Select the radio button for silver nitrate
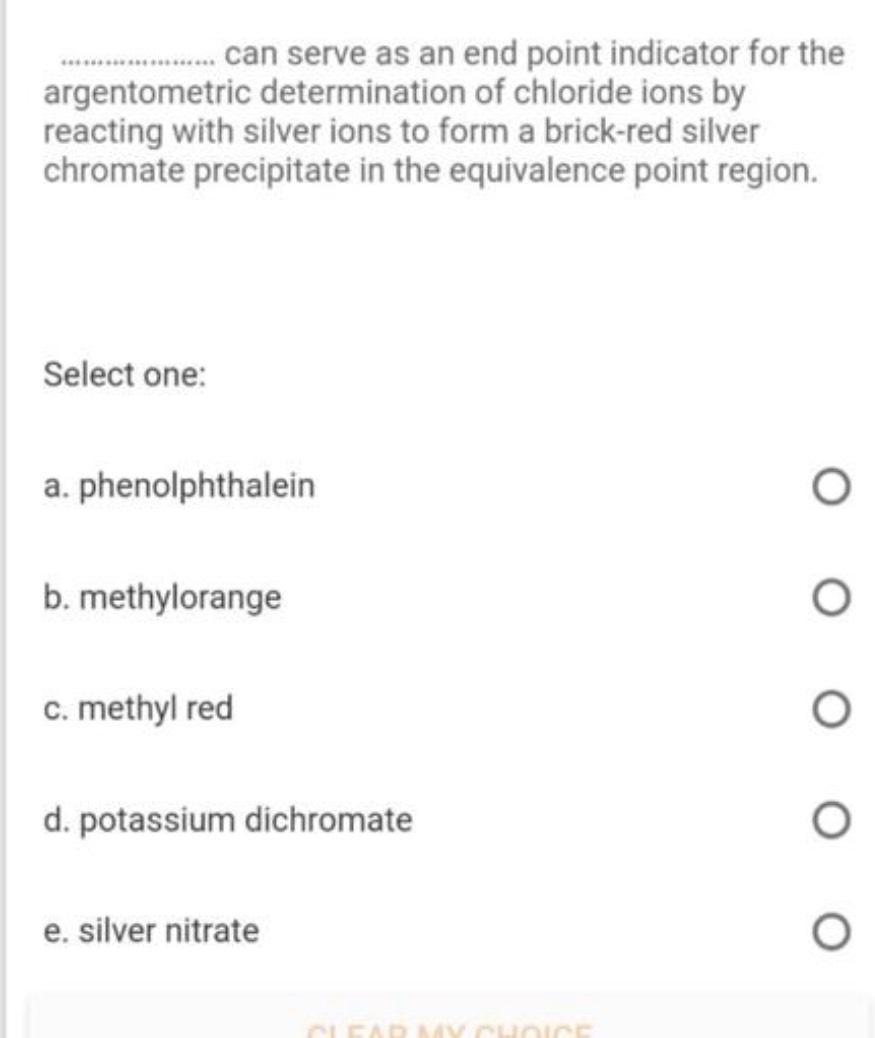 coord(829,930)
